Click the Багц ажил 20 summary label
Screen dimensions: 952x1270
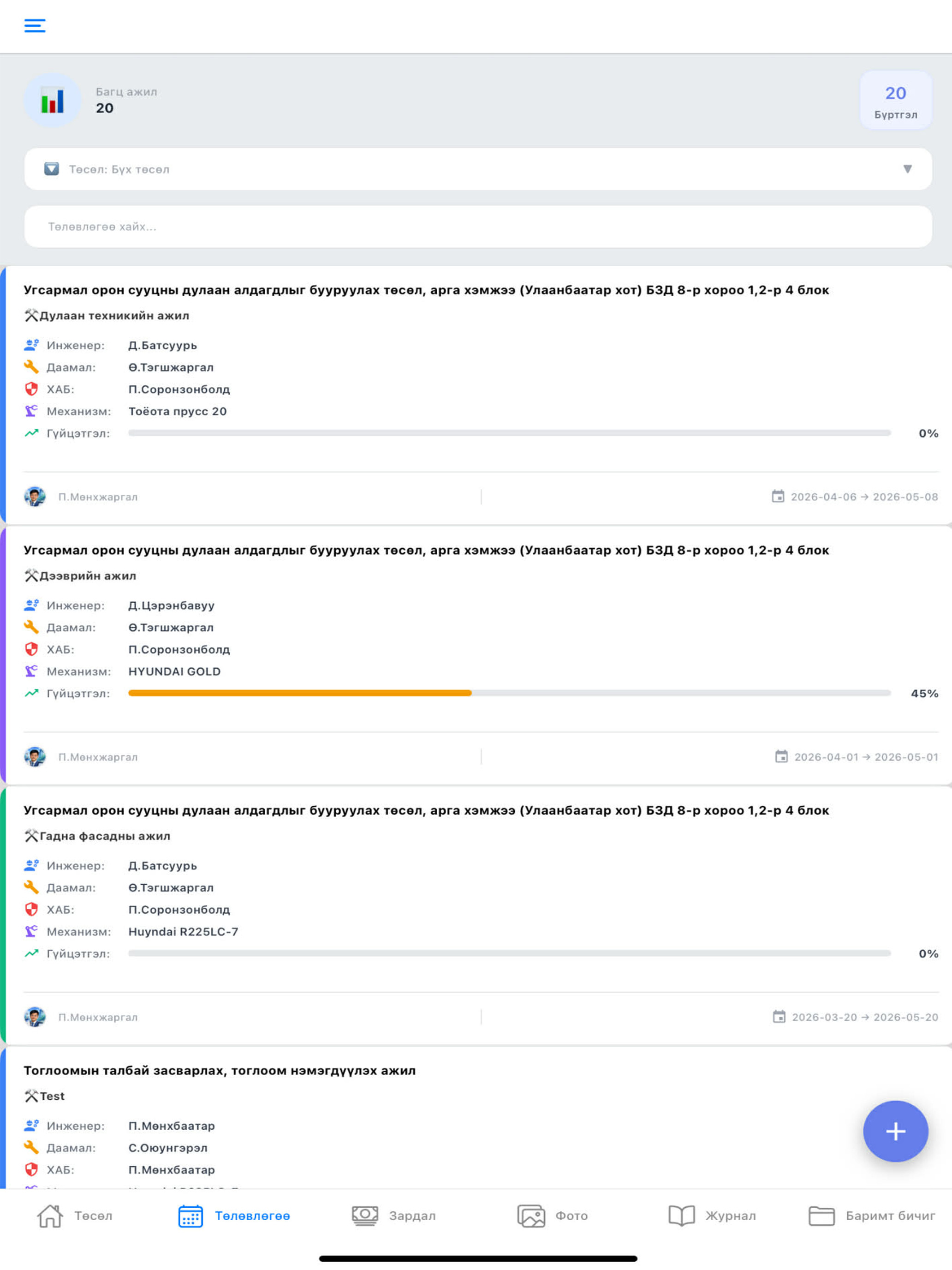(126, 100)
